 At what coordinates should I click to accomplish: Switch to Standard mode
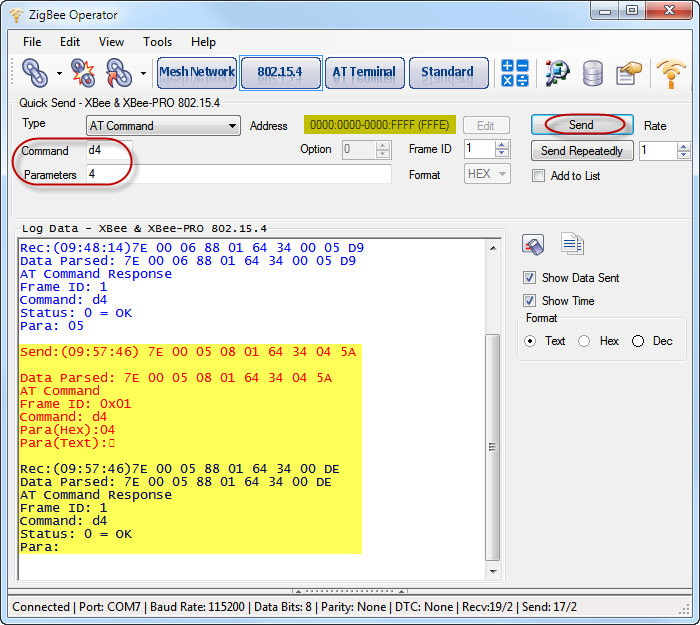[x=448, y=73]
